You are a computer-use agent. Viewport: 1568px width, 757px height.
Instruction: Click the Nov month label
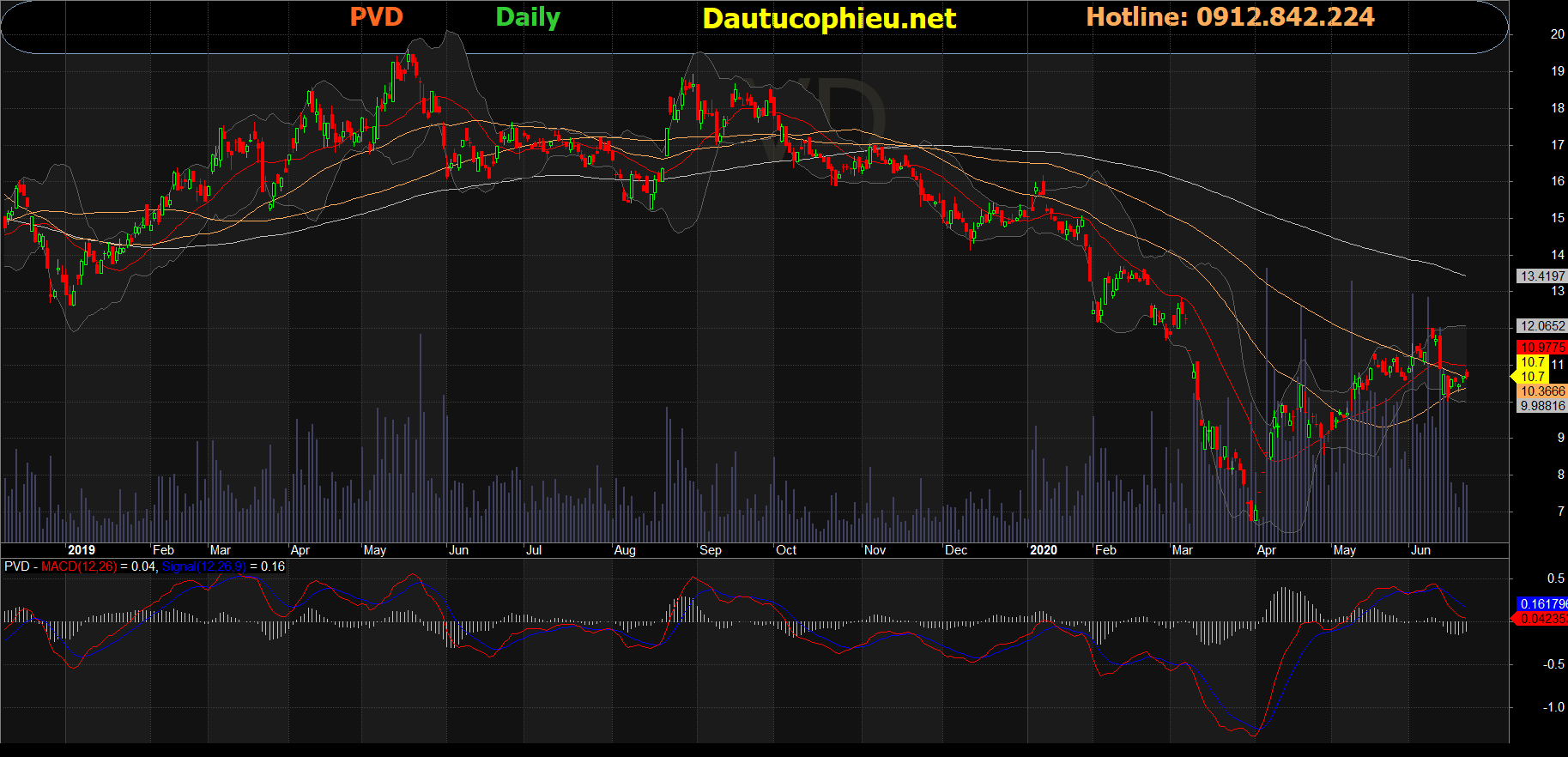(875, 550)
